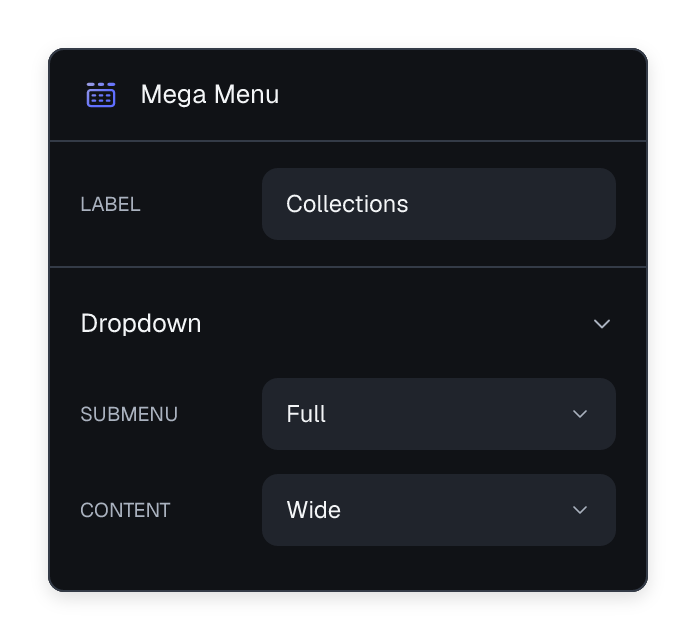Collapse the Dropdown section using its chevron
The height and width of the screenshot is (640, 696).
pyautogui.click(x=602, y=324)
